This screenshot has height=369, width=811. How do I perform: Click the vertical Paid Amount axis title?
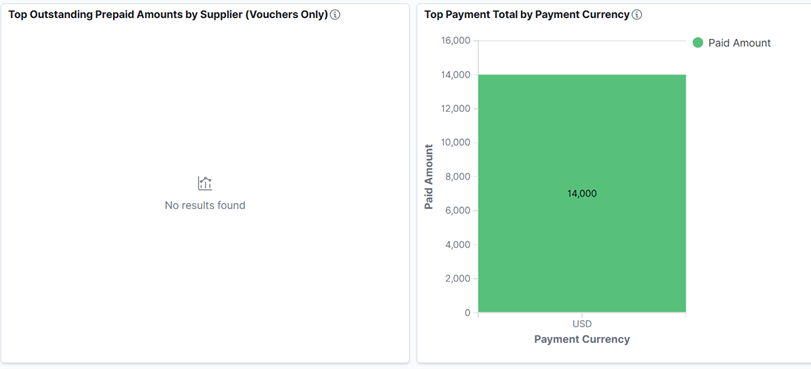point(429,176)
